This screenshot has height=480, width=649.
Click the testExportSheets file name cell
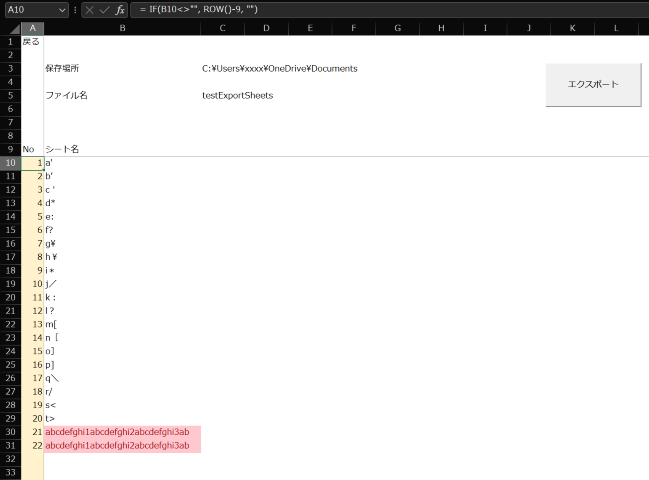pyautogui.click(x=238, y=96)
